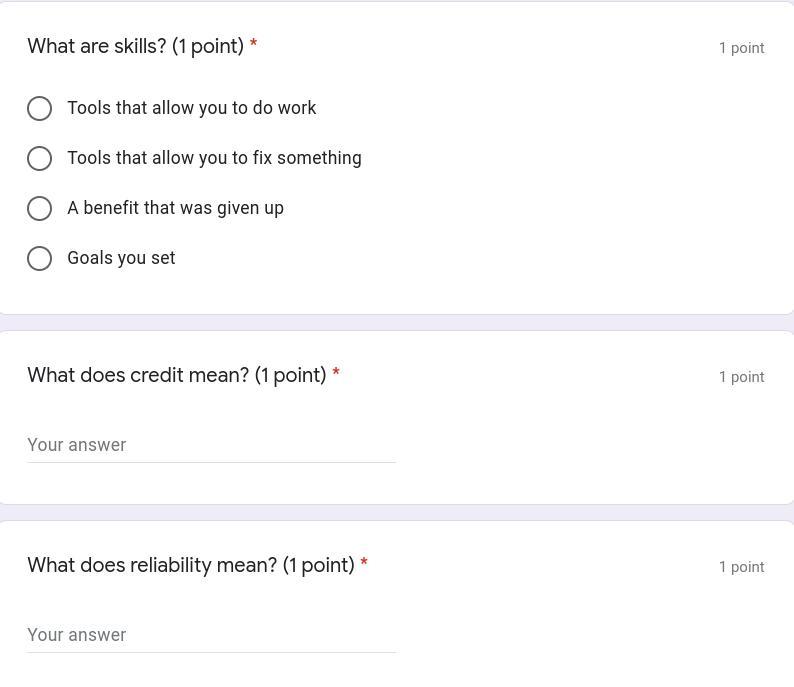Click the '1 point' label on the reliability question
Viewport: 794px width, 687px height.
(x=741, y=567)
